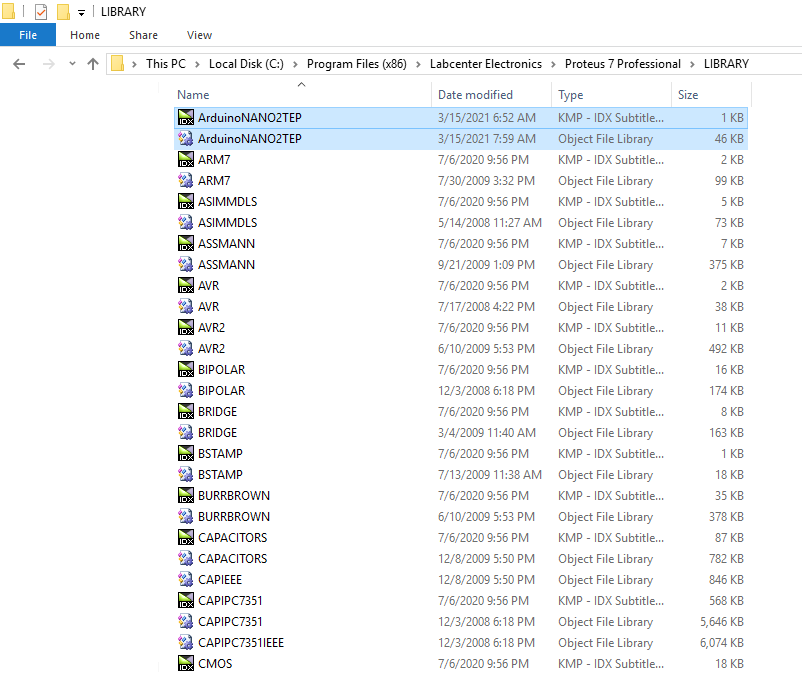
Task: Click the Object File Library icon of BURRBROWN
Action: click(x=186, y=516)
